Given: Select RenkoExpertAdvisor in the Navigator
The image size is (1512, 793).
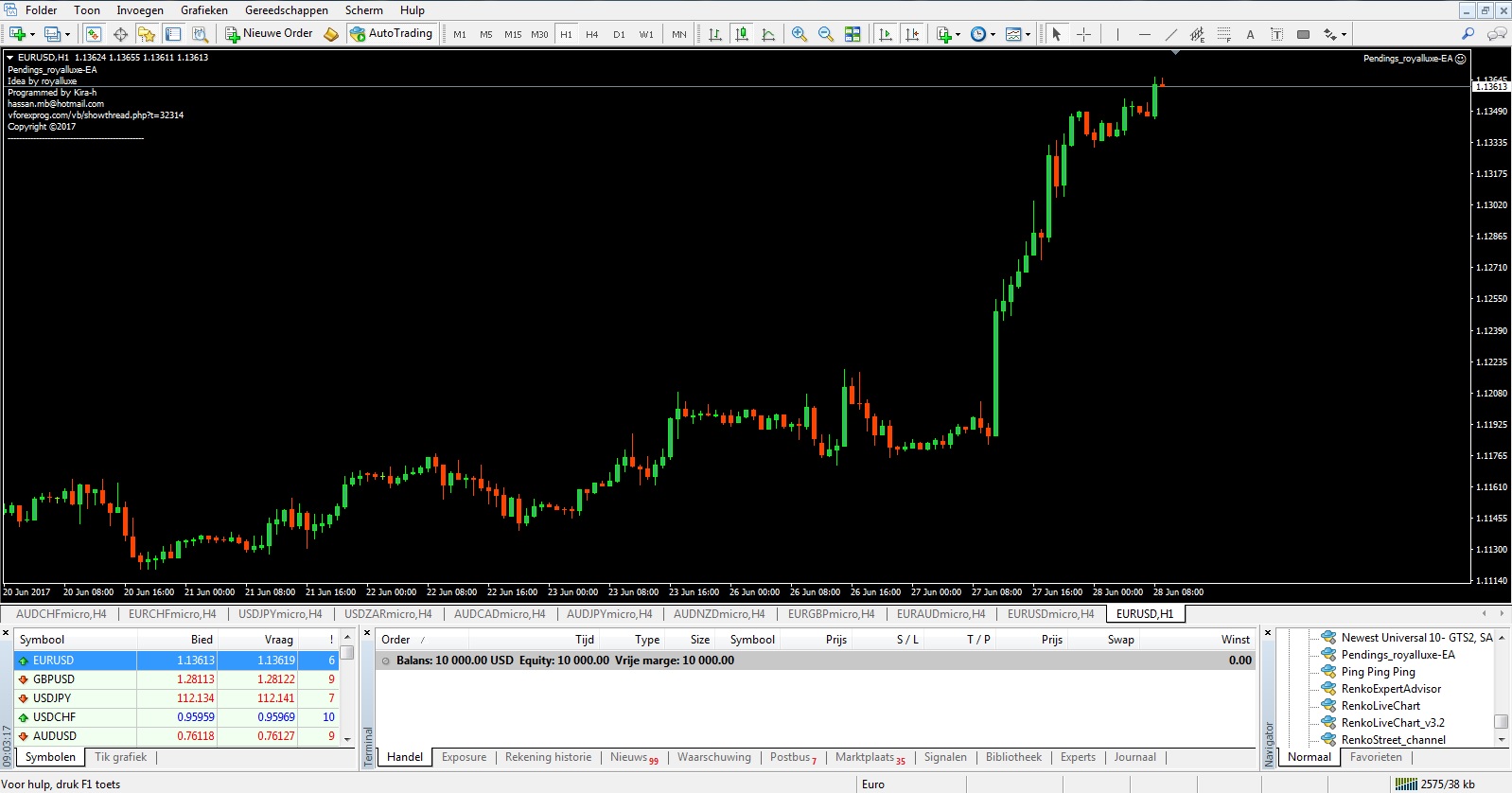Looking at the screenshot, I should (x=1391, y=689).
